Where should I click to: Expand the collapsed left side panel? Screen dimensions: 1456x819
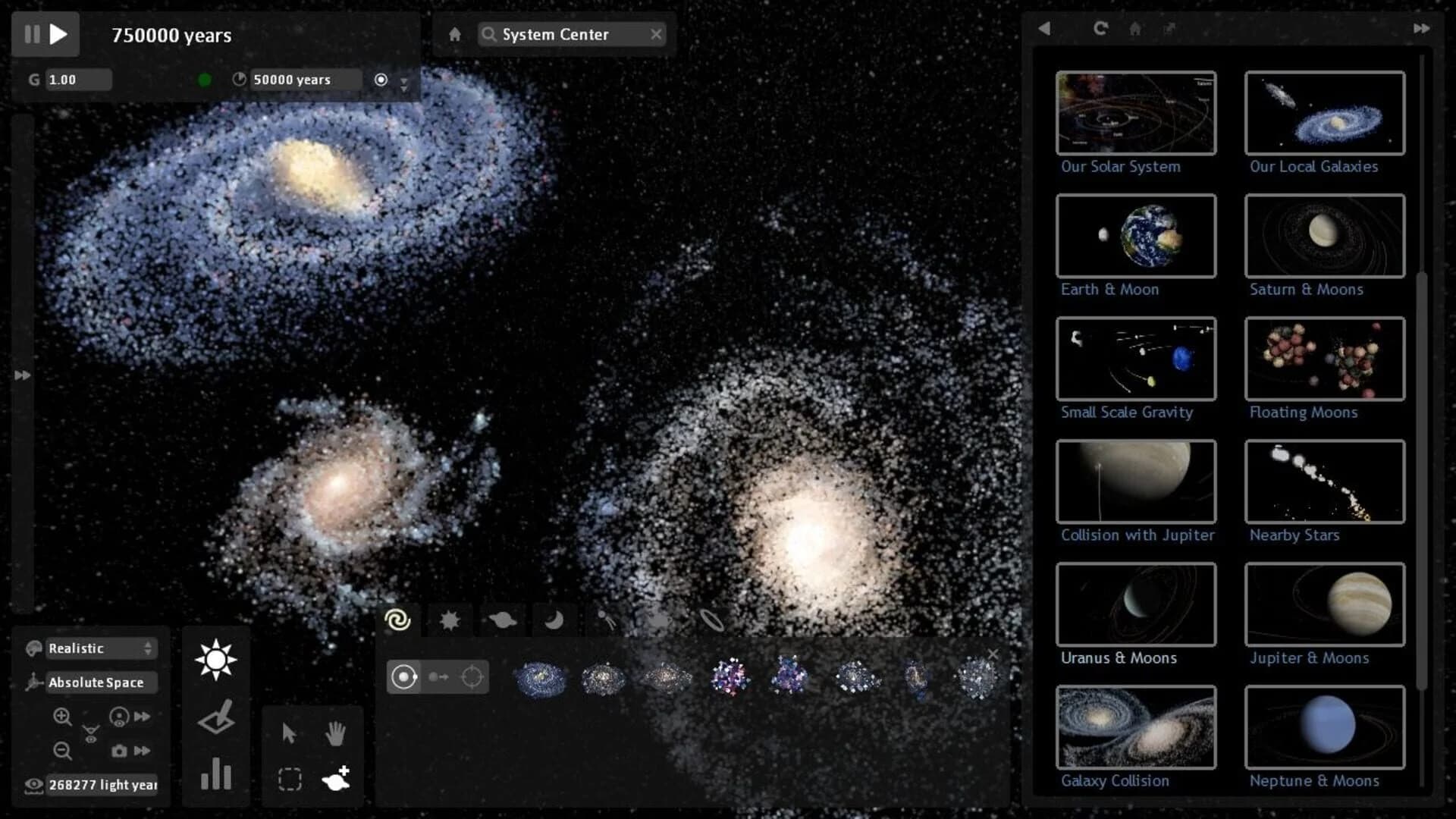[22, 375]
